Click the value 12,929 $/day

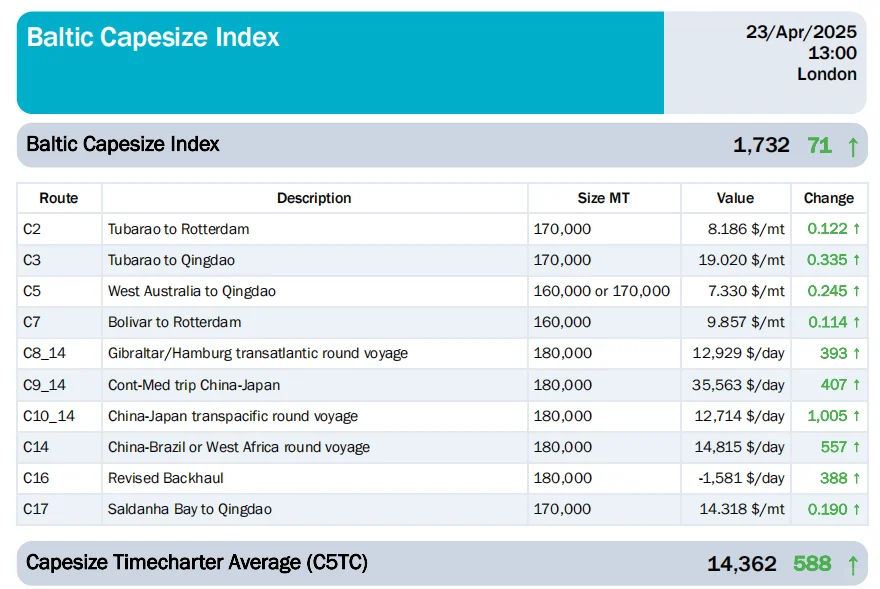click(x=739, y=353)
